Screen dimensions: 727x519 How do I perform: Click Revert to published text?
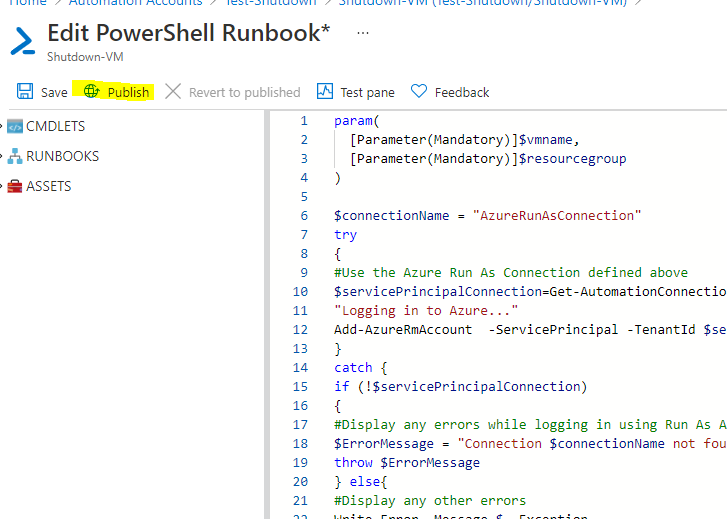pyautogui.click(x=244, y=92)
